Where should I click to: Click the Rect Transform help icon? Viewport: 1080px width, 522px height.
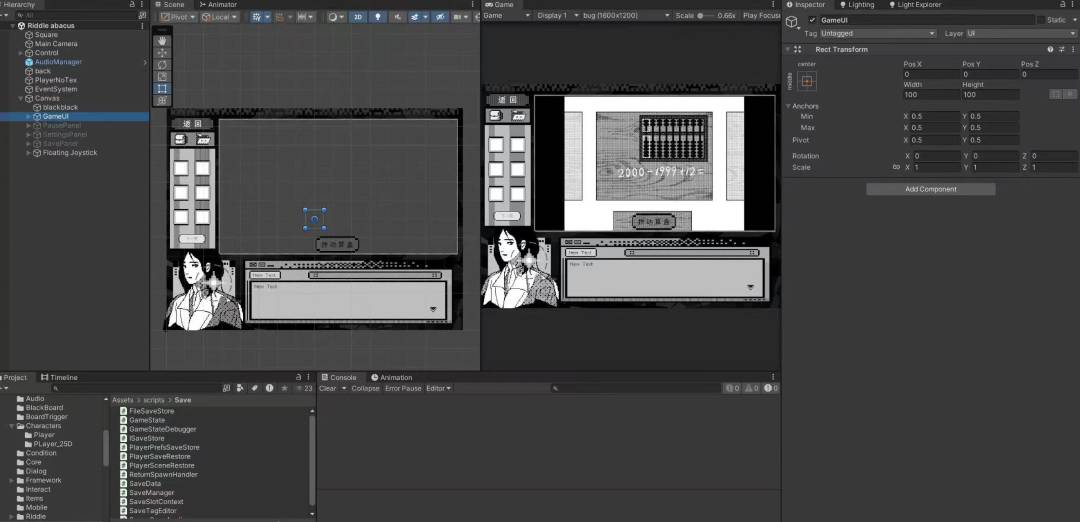(1050, 49)
